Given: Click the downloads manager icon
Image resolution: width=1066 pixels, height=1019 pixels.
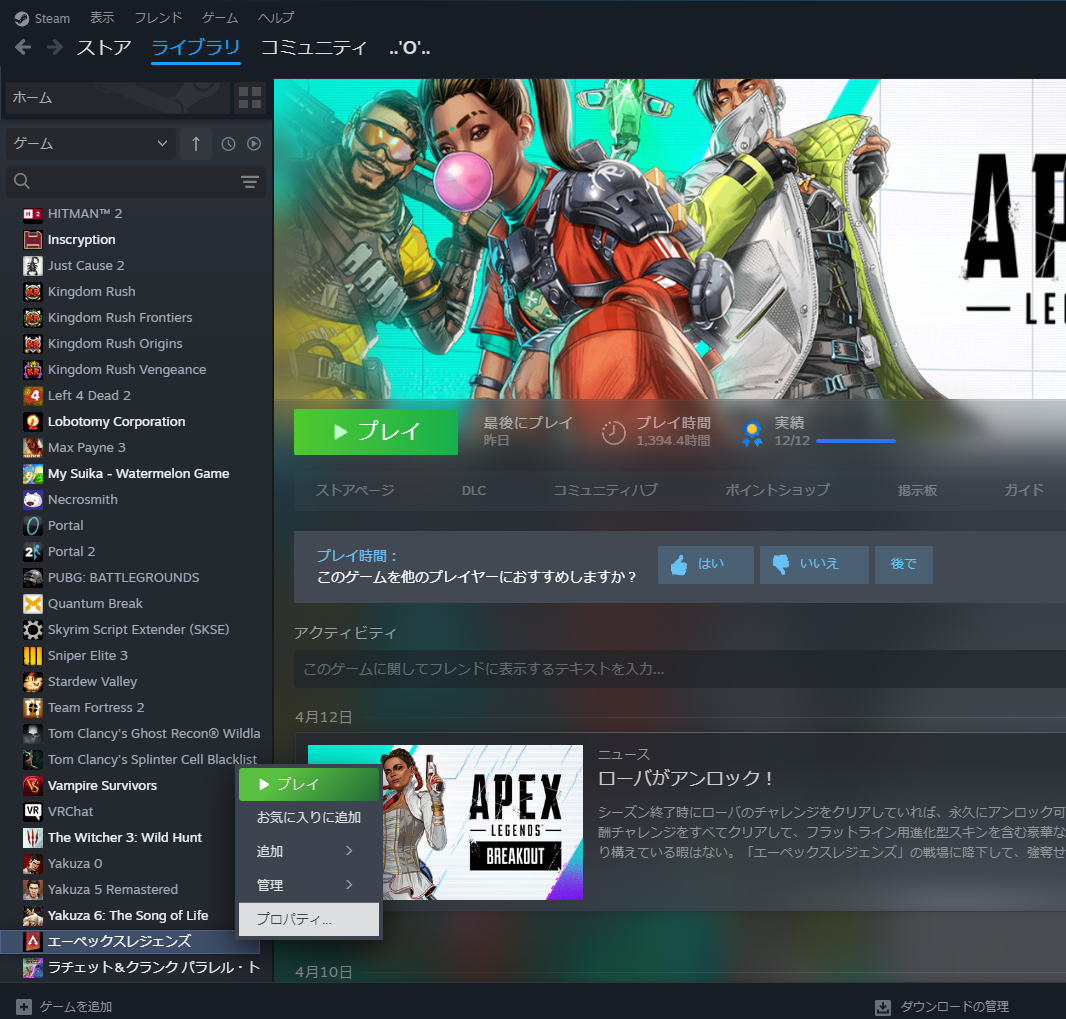Looking at the screenshot, I should (882, 1007).
